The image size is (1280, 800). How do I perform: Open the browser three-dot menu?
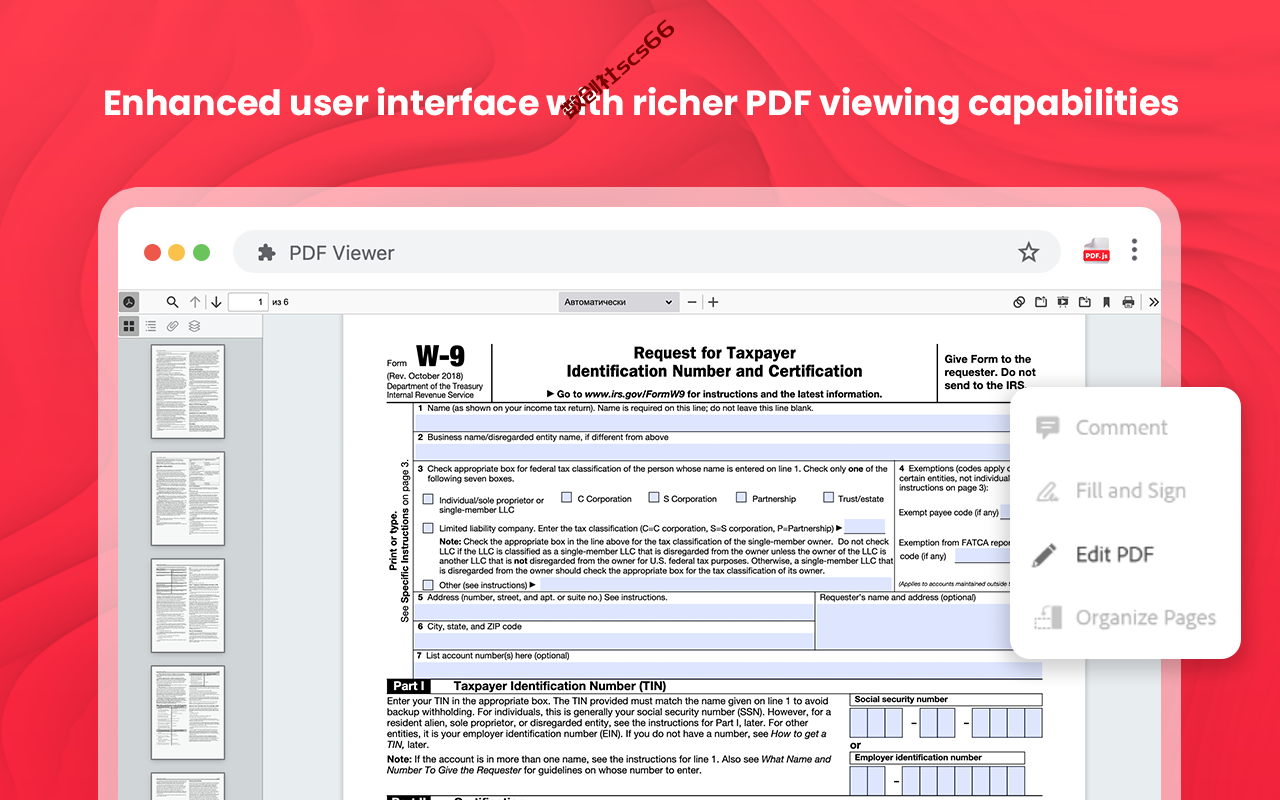[1134, 250]
